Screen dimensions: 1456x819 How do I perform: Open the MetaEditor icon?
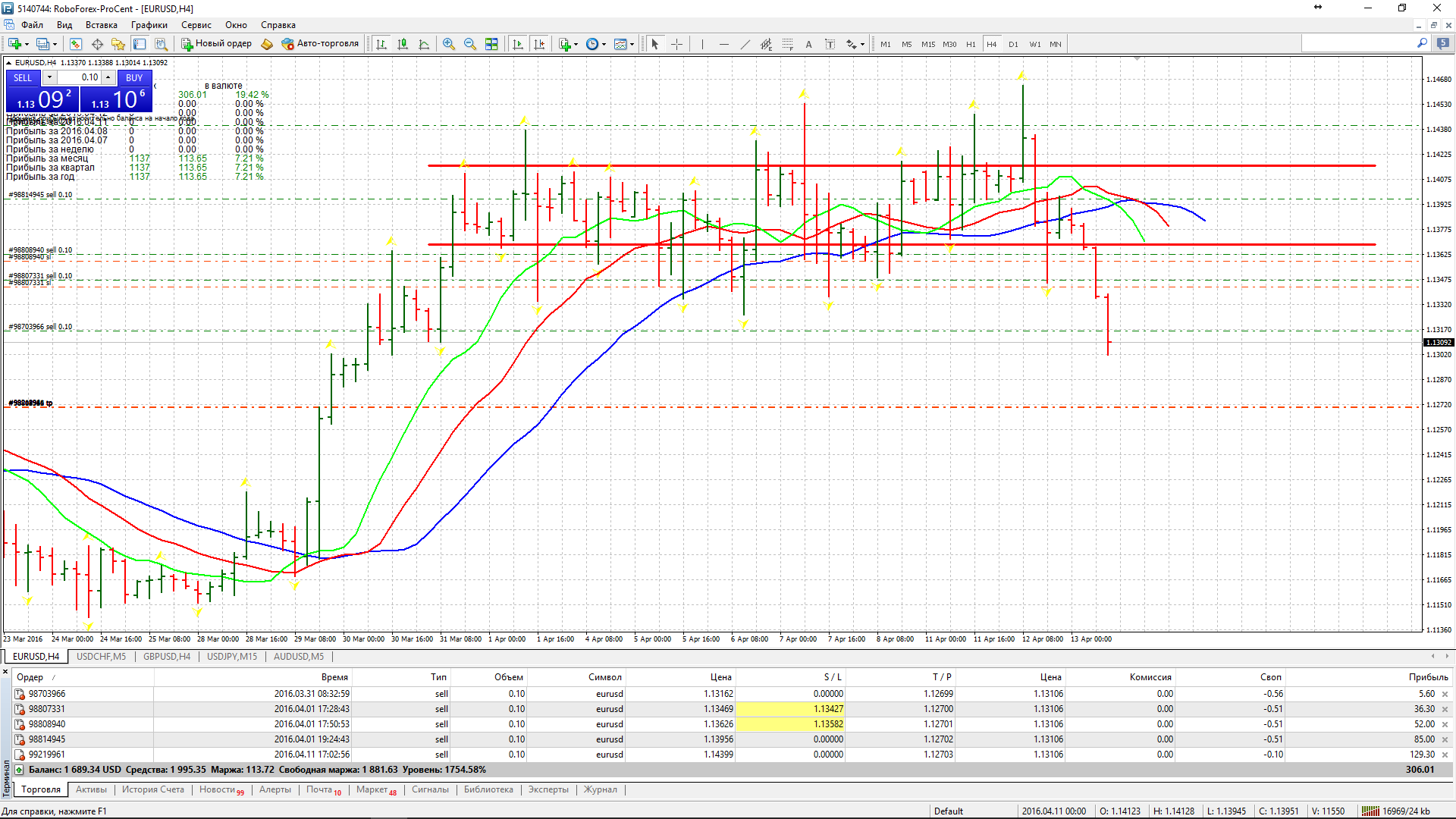[267, 44]
